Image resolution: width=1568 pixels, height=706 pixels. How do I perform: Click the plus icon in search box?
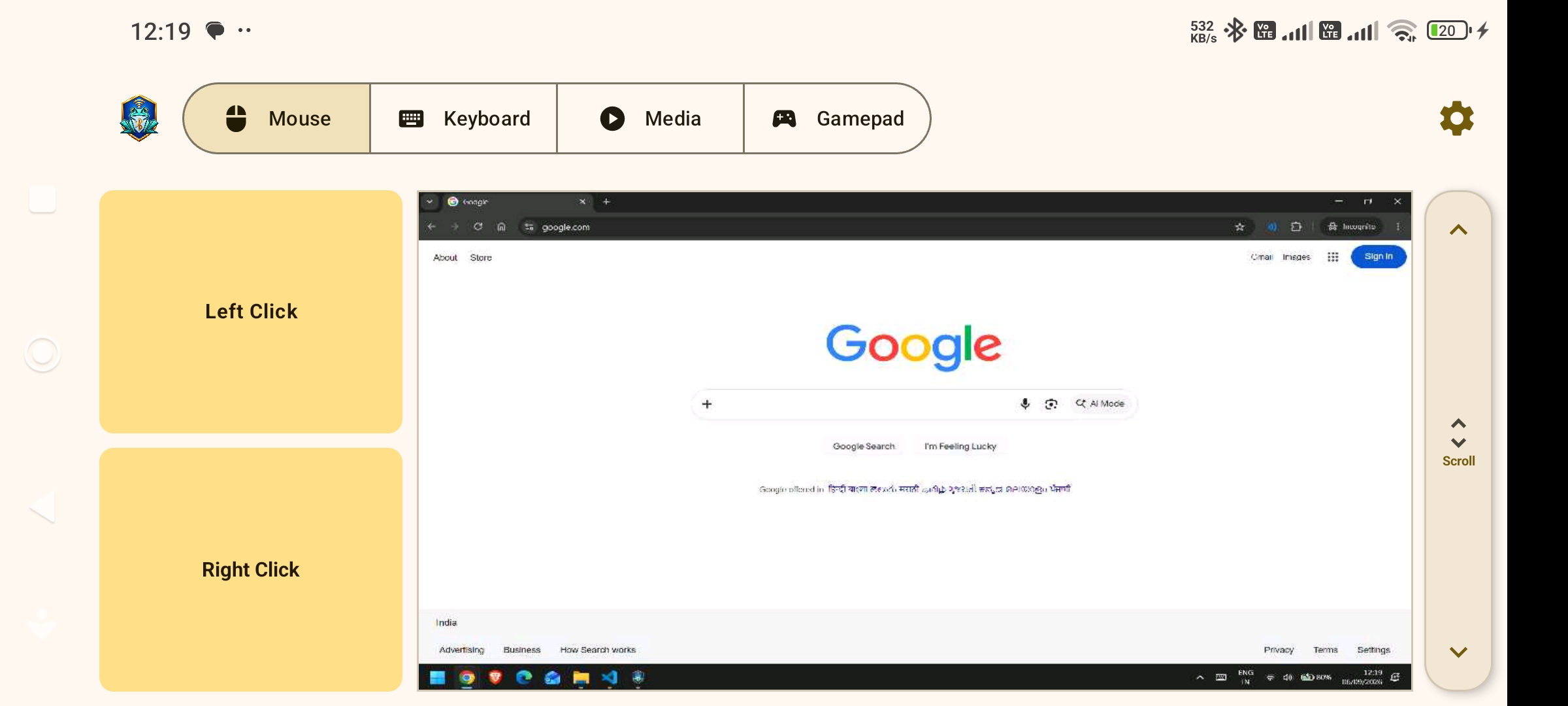coord(707,404)
